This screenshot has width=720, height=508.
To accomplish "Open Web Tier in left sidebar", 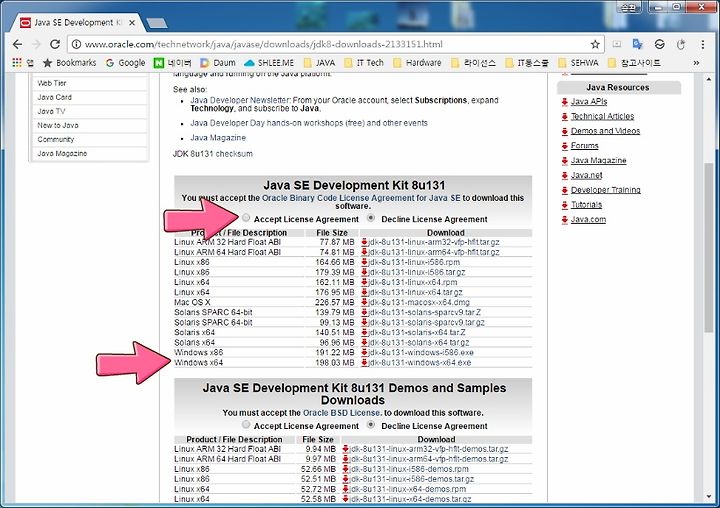I will tap(52, 83).
